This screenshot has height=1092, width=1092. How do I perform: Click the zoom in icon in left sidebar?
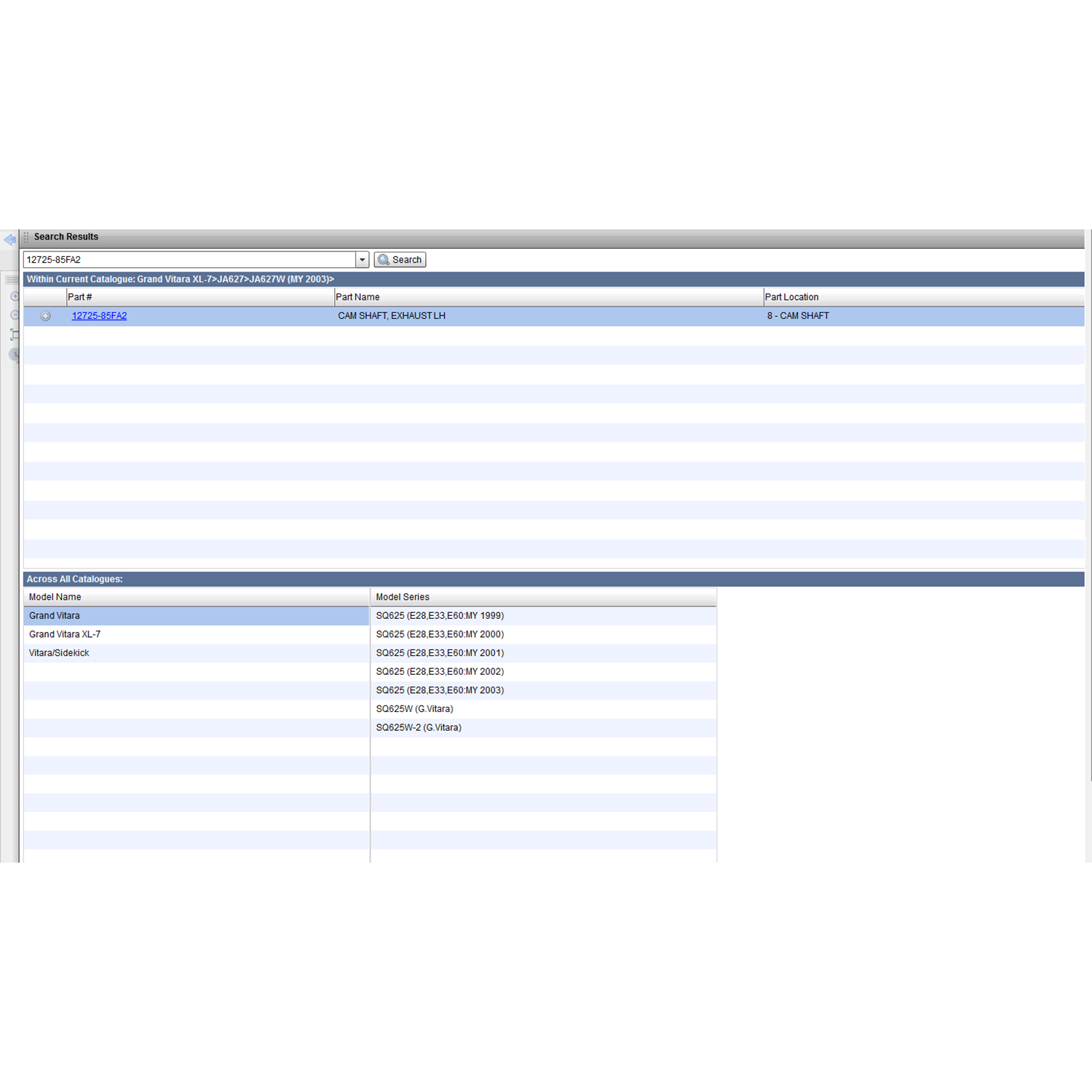click(x=15, y=296)
